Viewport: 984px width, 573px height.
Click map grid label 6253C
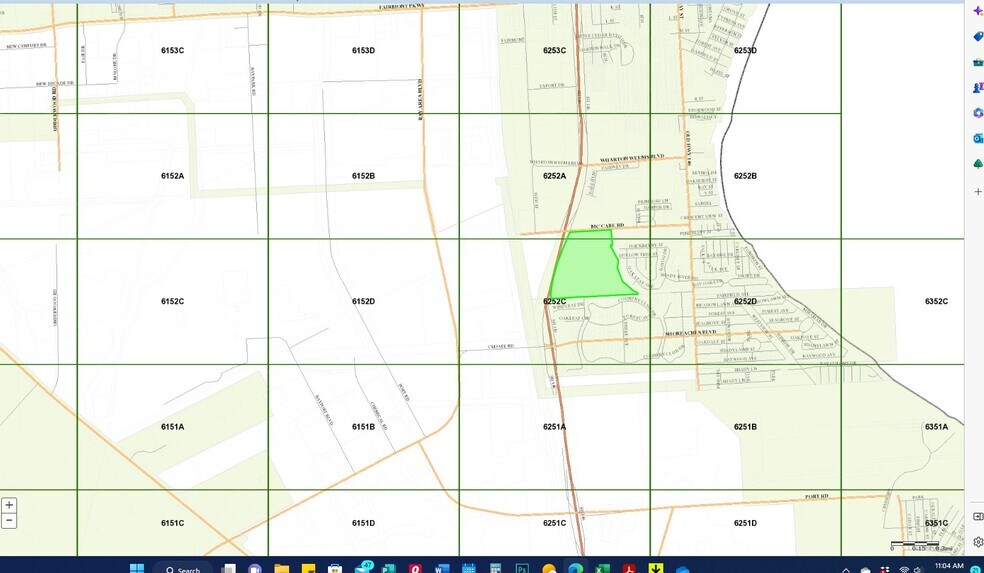[x=554, y=50]
